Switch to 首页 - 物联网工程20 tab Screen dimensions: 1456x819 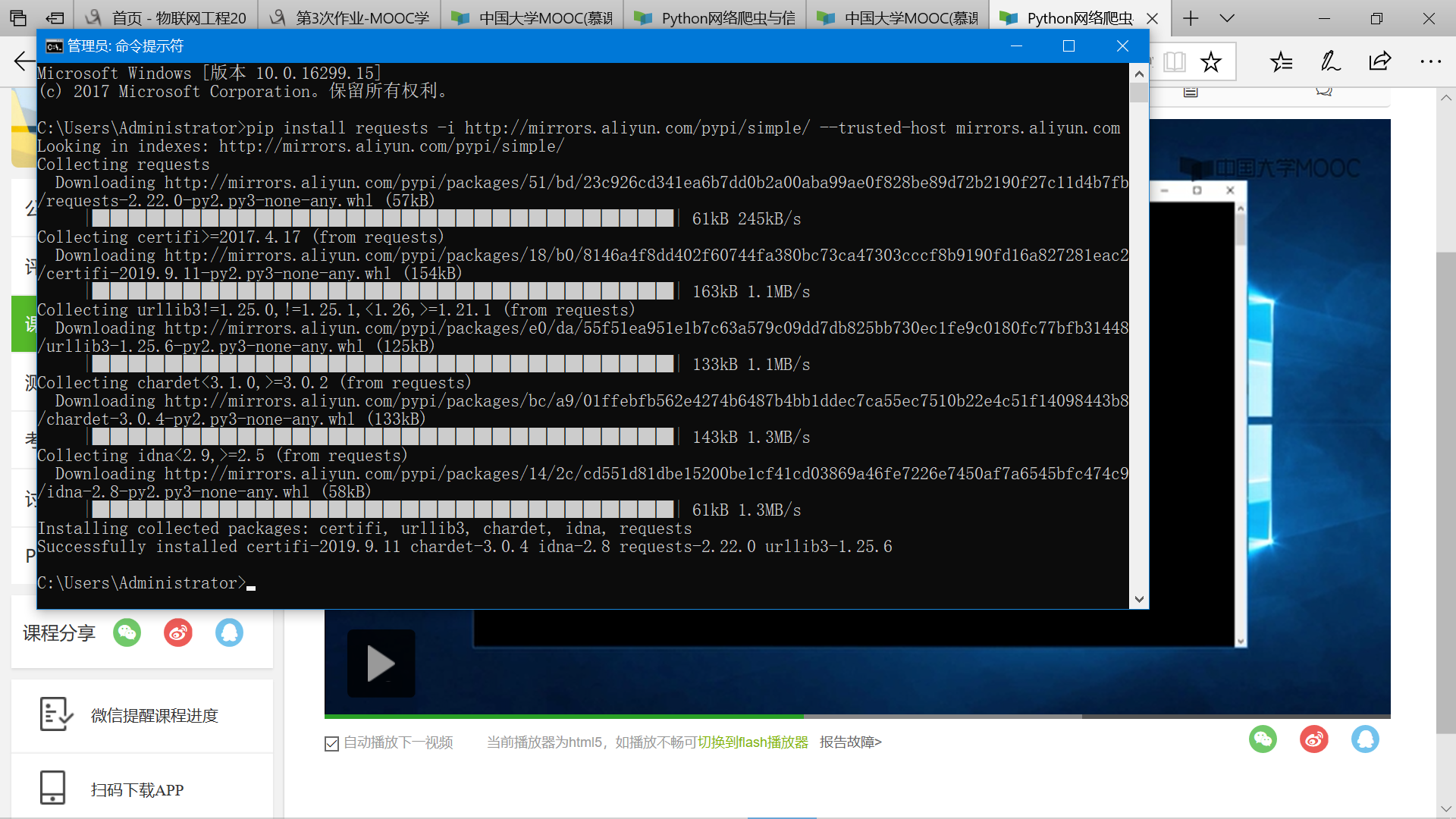(167, 18)
